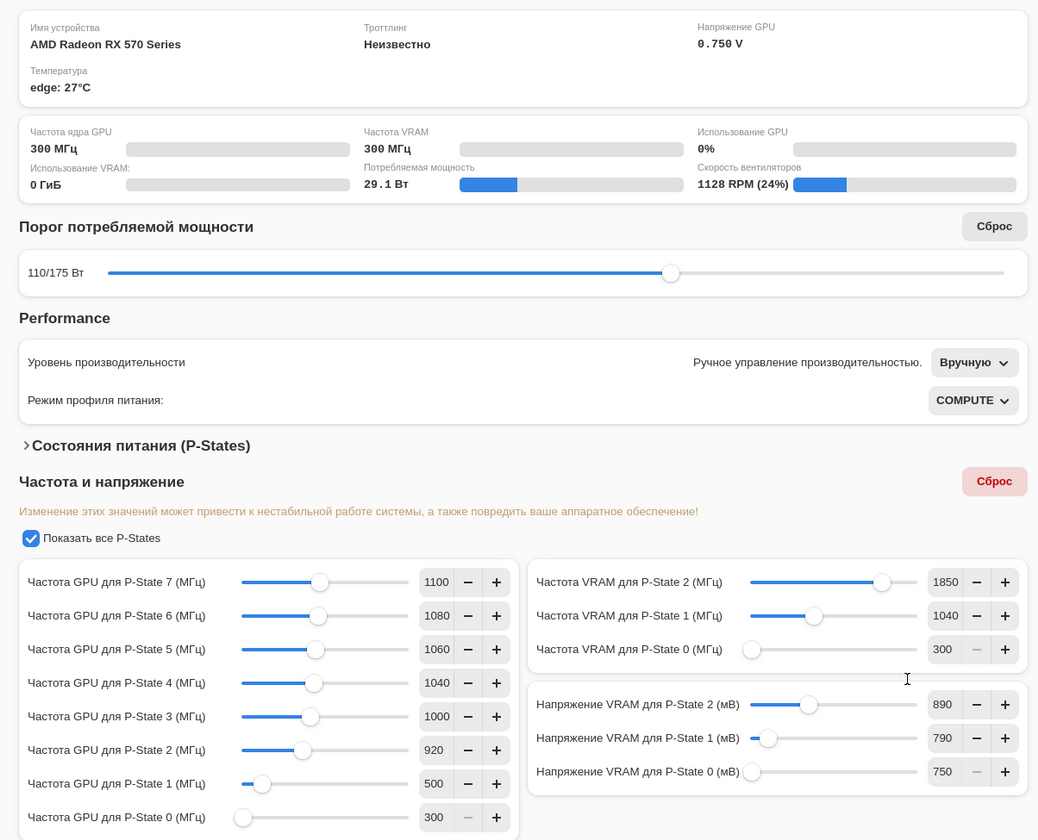
Task: Decrease GPU P-State 5 frequency with minus
Action: pyautogui.click(x=468, y=649)
